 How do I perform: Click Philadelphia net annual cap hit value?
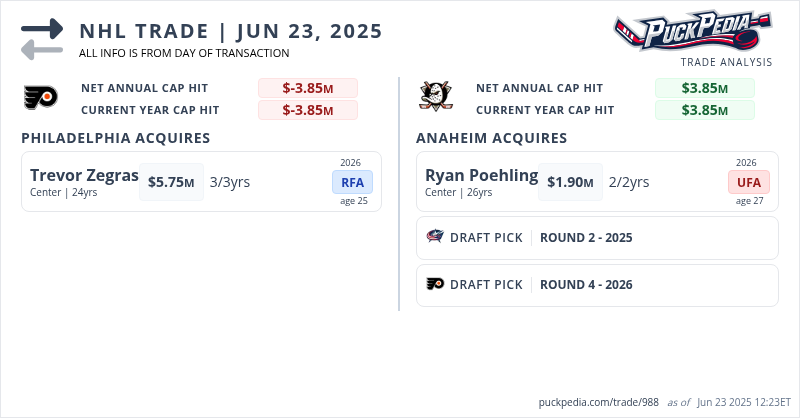click(307, 88)
